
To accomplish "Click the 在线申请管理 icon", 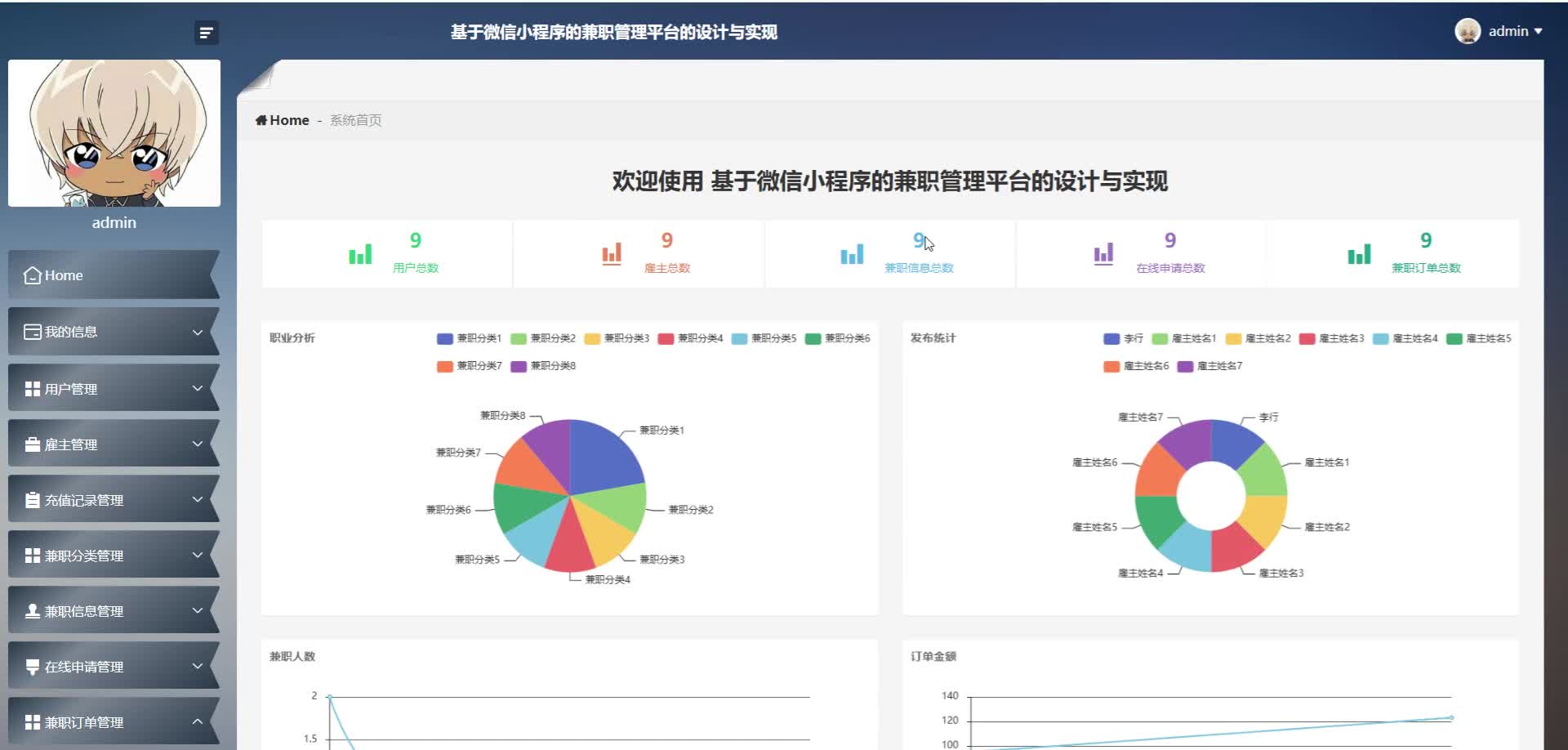I will 33,667.
